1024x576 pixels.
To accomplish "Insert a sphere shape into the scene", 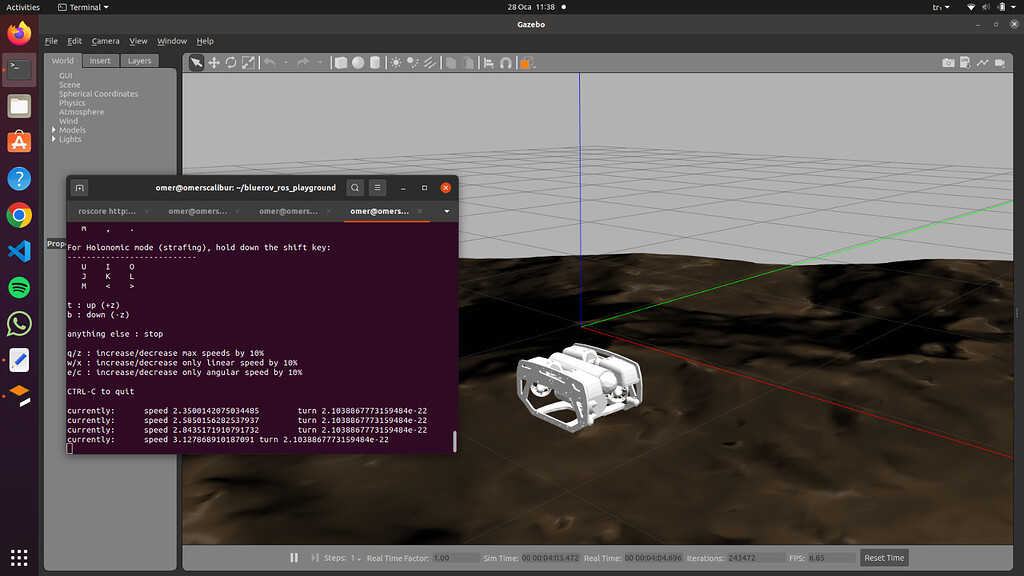I will click(x=356, y=62).
